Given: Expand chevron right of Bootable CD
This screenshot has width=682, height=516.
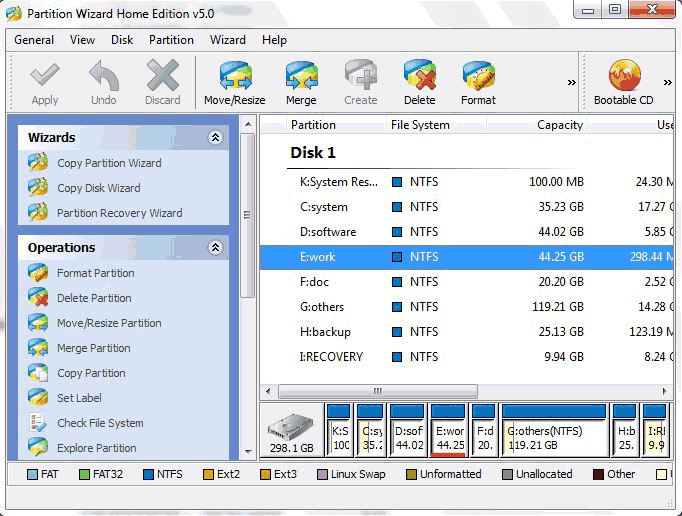Looking at the screenshot, I should click(x=668, y=82).
